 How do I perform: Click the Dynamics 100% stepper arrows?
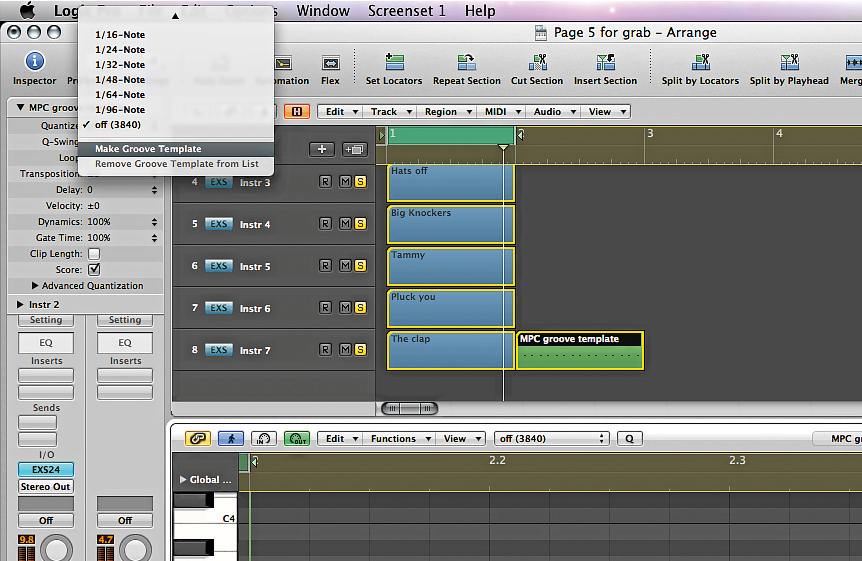[x=154, y=222]
